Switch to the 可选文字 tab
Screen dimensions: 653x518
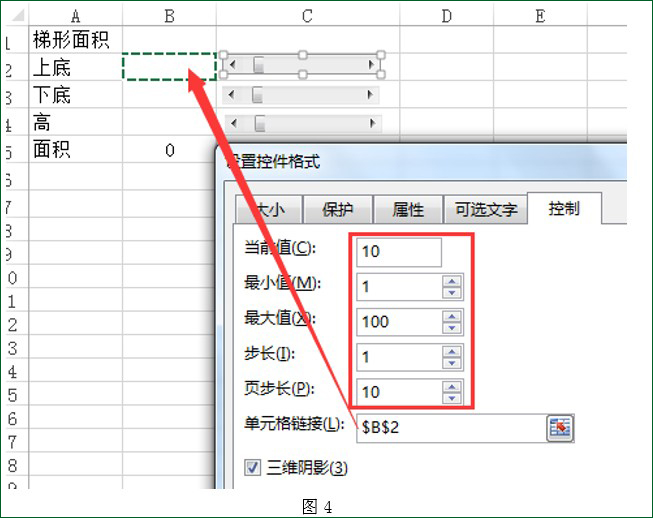tap(486, 209)
